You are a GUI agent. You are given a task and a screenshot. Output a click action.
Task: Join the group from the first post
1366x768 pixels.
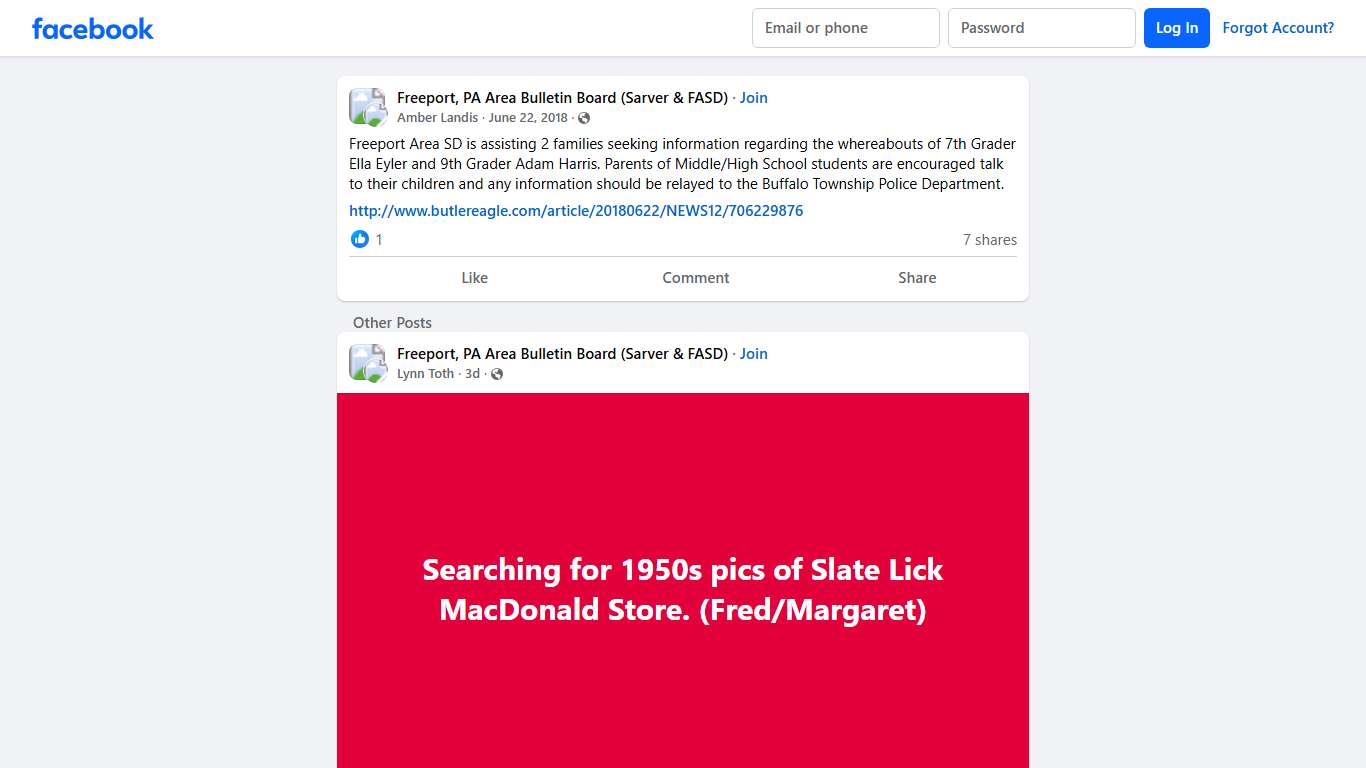click(754, 98)
